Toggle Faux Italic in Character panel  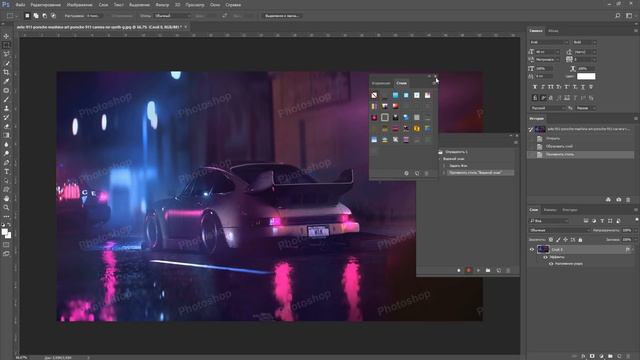pyautogui.click(x=543, y=87)
